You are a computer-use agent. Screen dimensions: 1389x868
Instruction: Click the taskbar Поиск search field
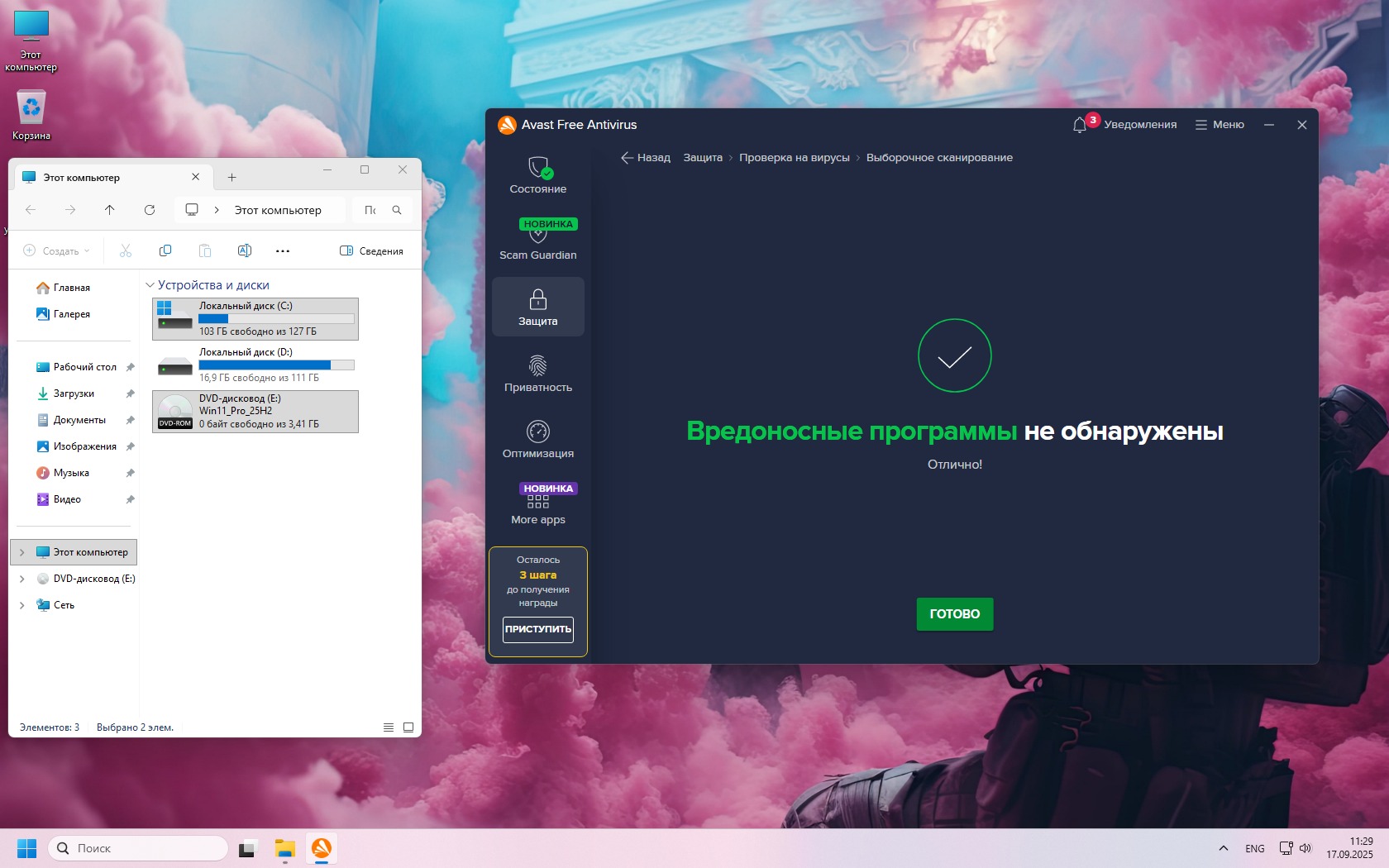(138, 848)
